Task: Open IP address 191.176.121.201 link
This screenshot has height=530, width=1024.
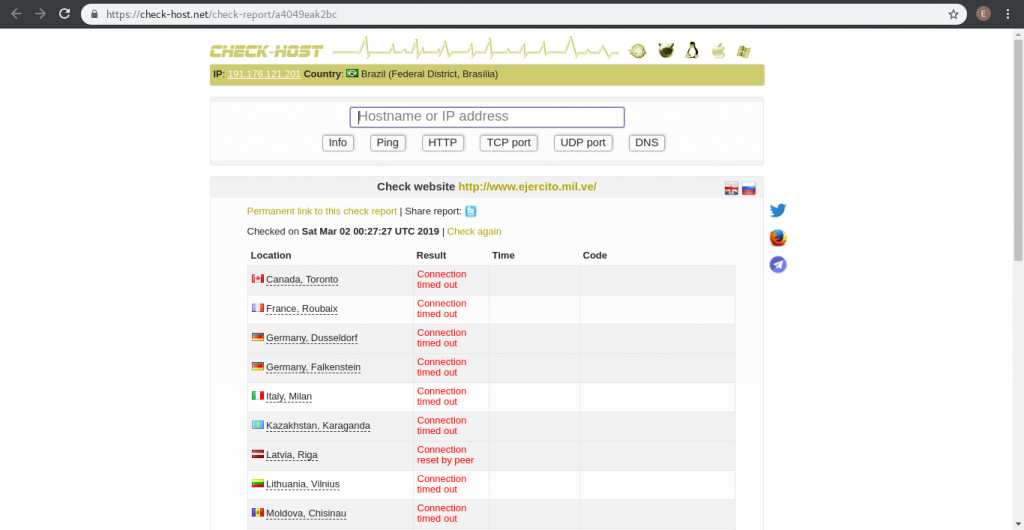Action: [264, 74]
